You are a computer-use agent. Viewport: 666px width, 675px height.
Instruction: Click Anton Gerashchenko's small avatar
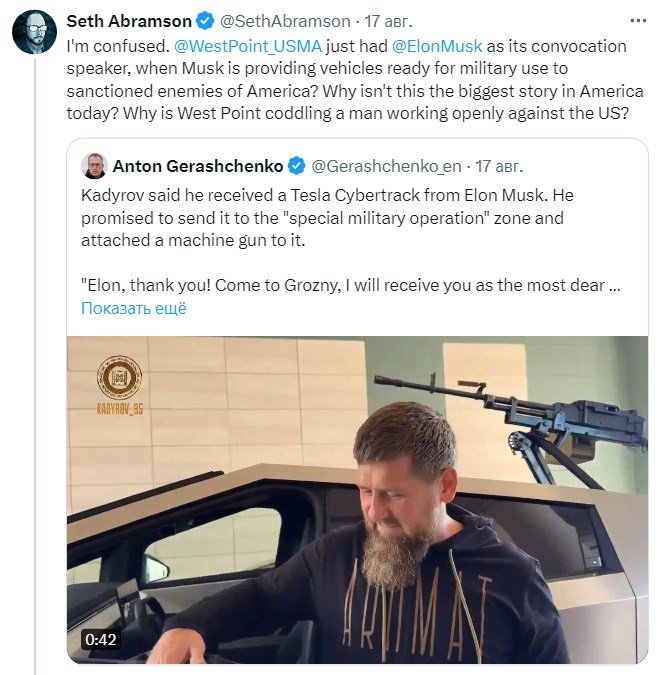point(94,165)
